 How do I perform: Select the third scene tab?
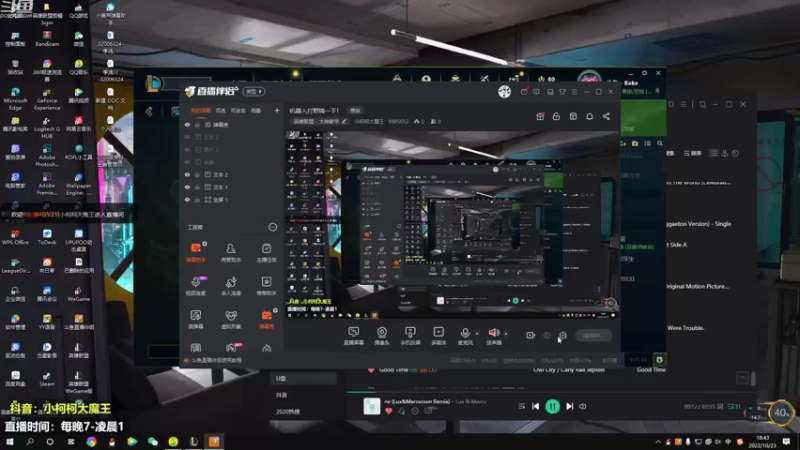238,110
